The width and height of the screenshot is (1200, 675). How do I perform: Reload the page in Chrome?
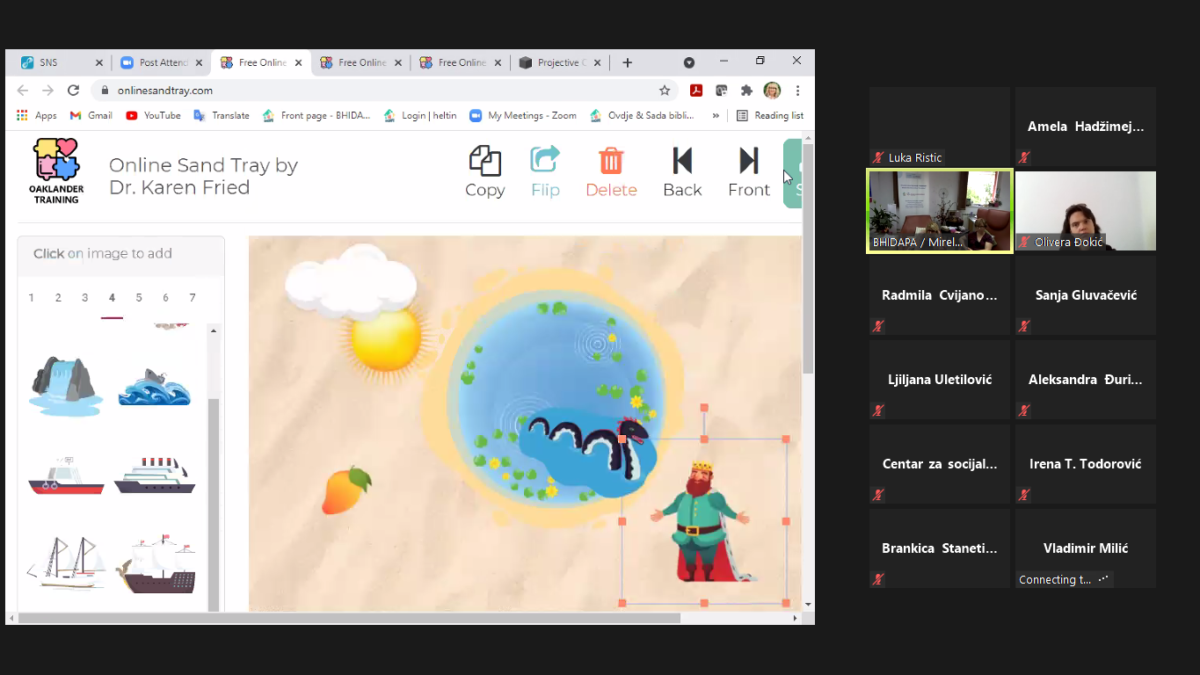(73, 90)
